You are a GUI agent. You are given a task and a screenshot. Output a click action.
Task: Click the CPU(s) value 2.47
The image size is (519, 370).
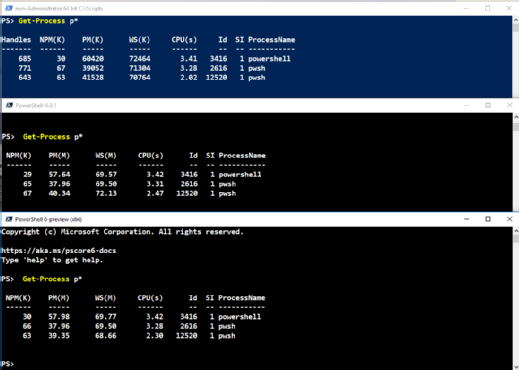(x=155, y=193)
